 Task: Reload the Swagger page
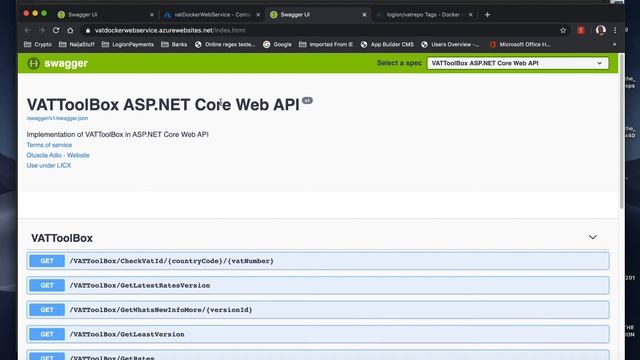coord(56,30)
